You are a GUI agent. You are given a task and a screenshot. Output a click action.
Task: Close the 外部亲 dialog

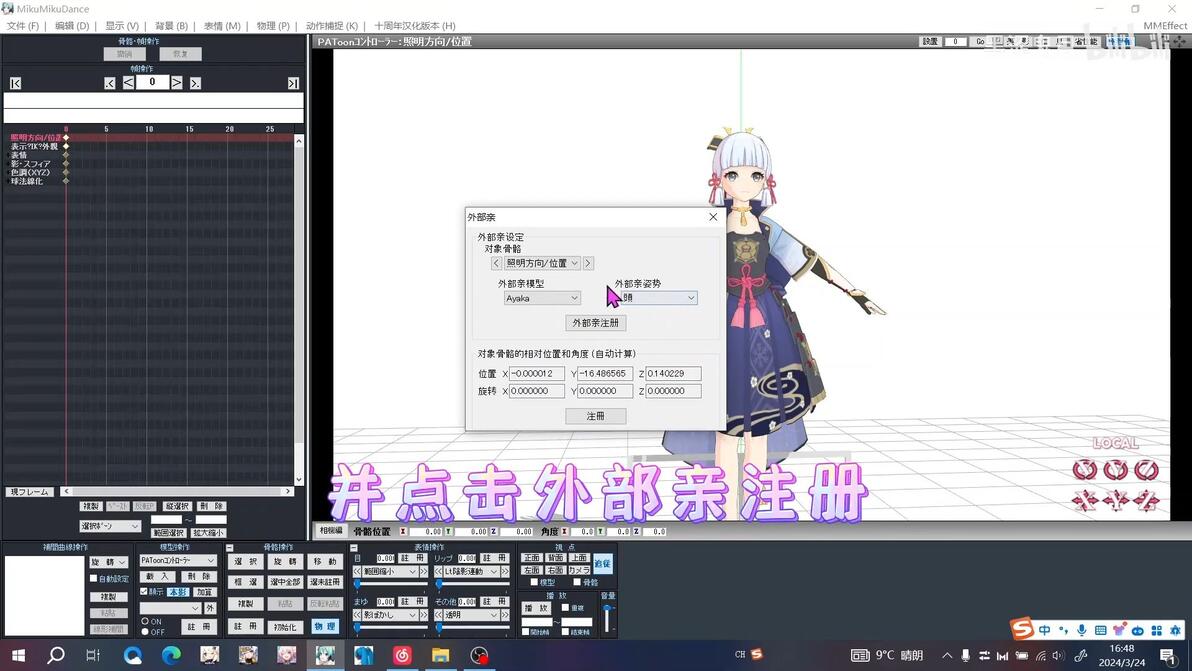tap(713, 217)
